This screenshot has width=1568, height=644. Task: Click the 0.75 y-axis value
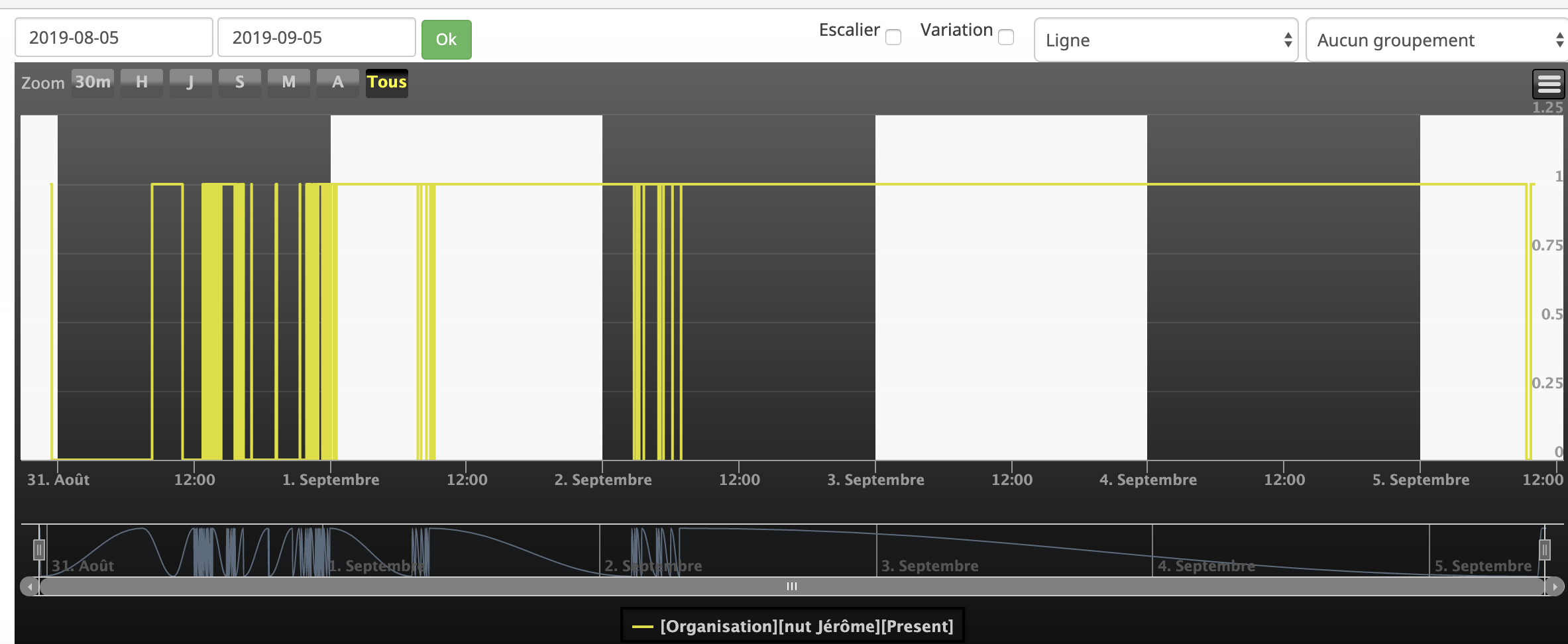[1547, 245]
